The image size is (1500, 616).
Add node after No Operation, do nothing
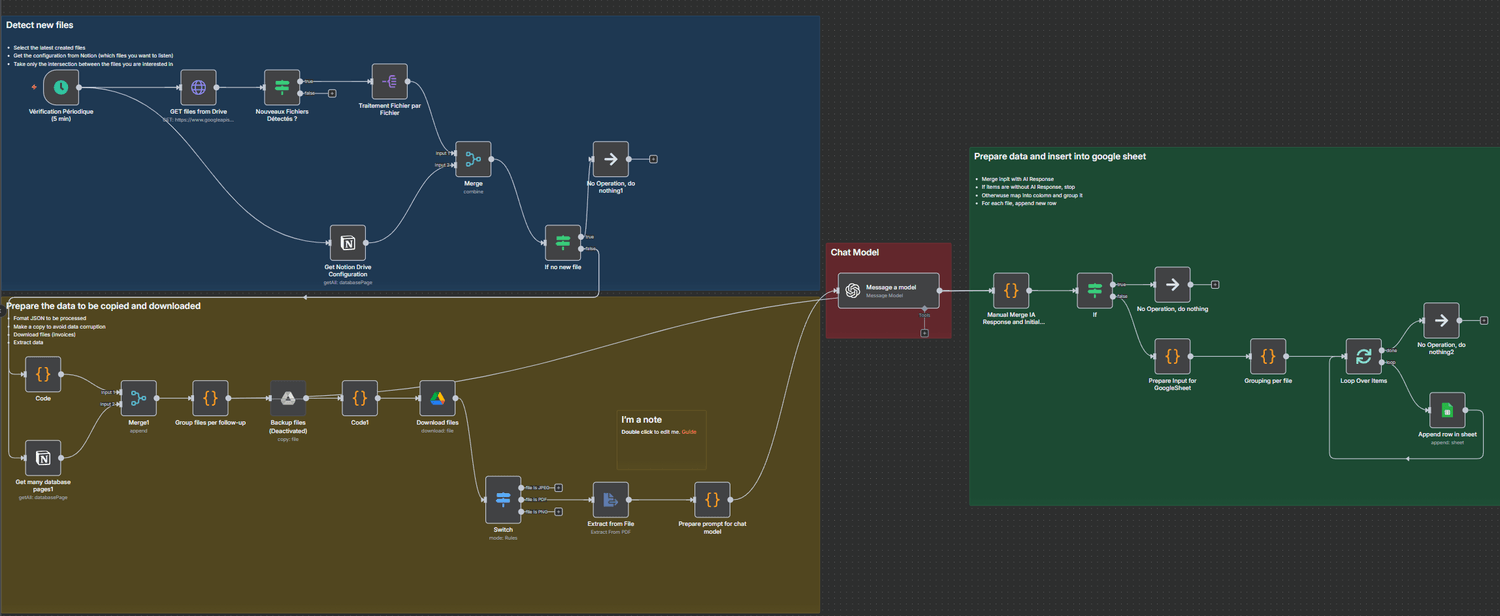pos(1215,284)
